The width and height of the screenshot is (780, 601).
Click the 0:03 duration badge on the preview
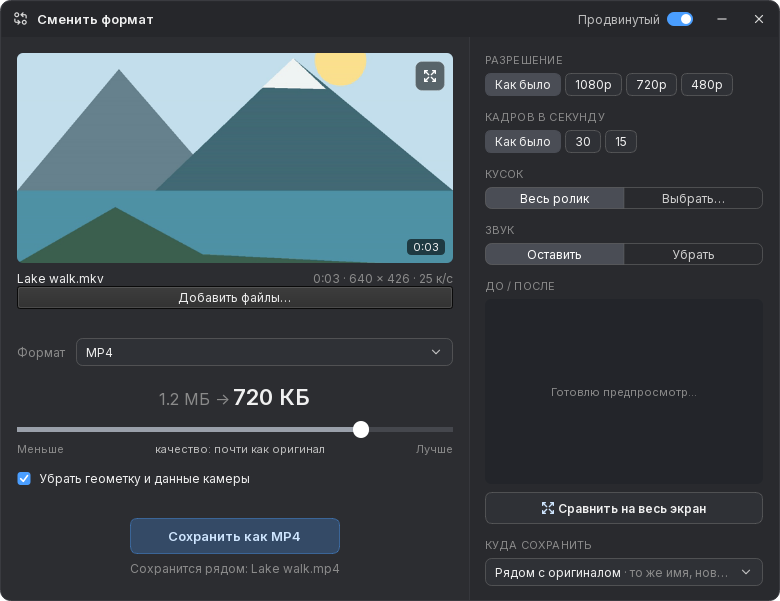click(426, 247)
